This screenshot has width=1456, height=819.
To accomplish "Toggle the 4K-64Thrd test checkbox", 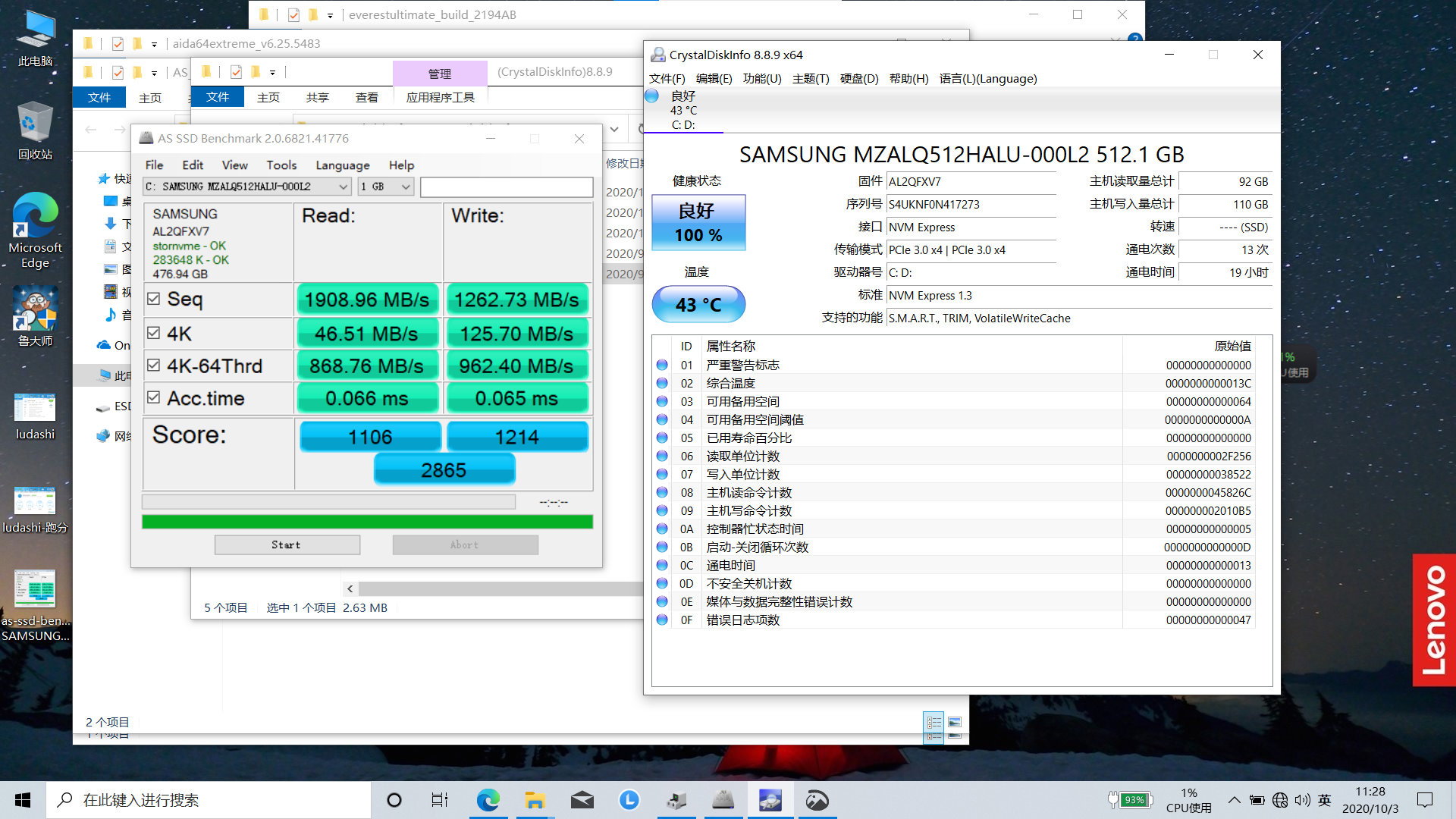I will (x=154, y=366).
